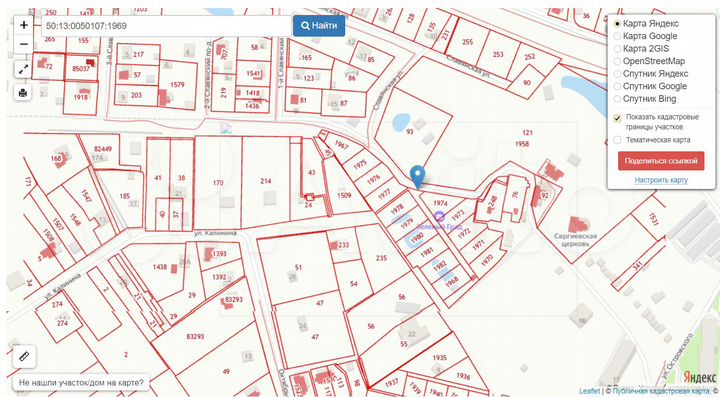Select parcel 54 on the map
The height and width of the screenshot is (398, 720).
[x=354, y=284]
